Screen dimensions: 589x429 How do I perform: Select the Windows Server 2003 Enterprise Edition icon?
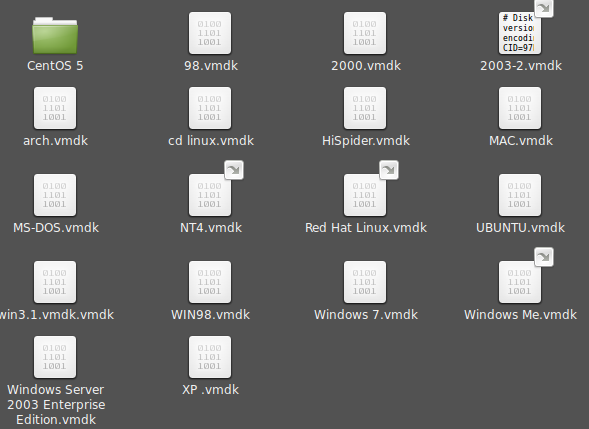(x=55, y=357)
